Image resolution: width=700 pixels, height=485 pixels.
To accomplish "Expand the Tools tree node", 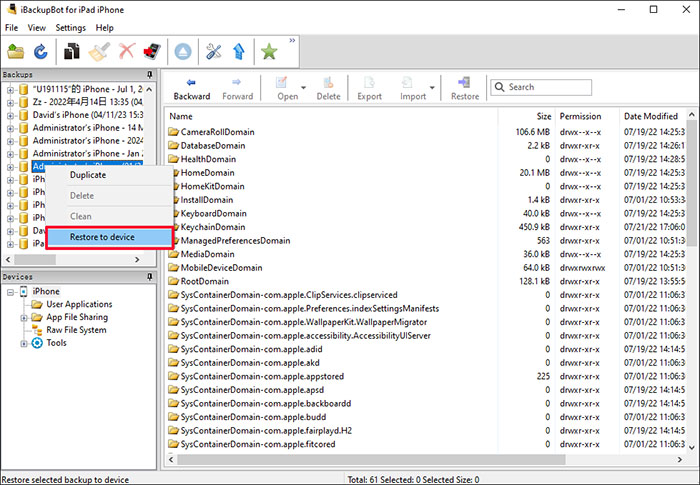I will pos(24,343).
